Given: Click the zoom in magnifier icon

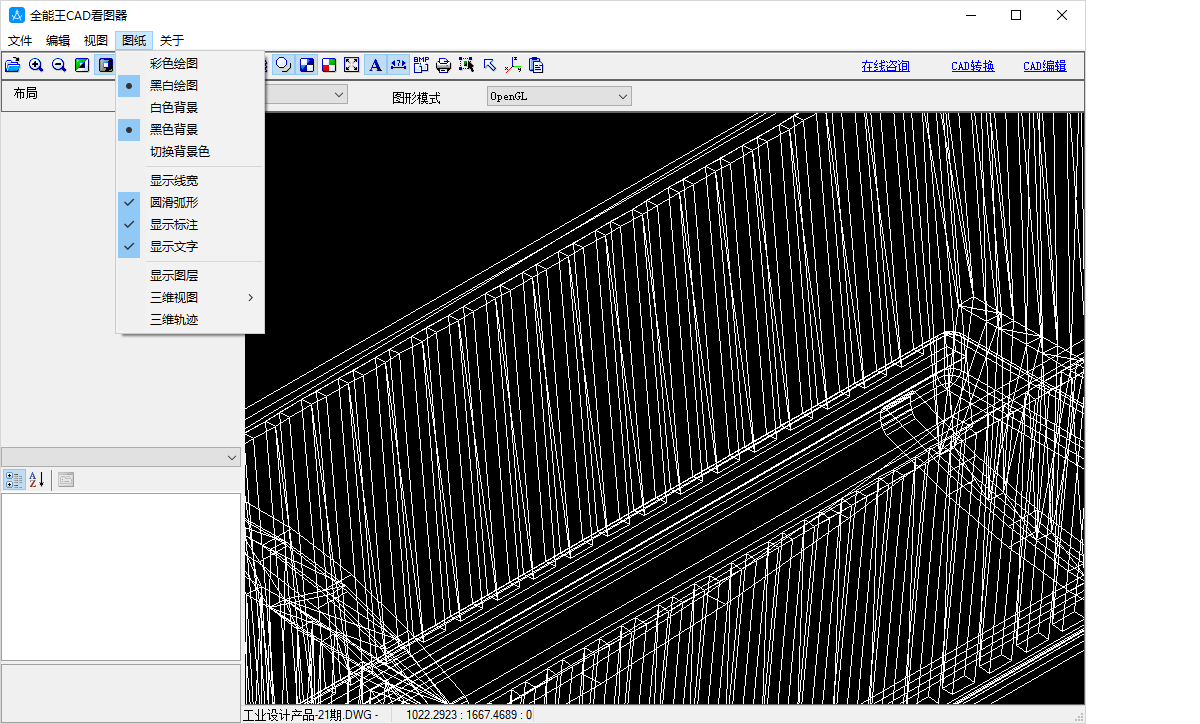Looking at the screenshot, I should (x=36, y=65).
